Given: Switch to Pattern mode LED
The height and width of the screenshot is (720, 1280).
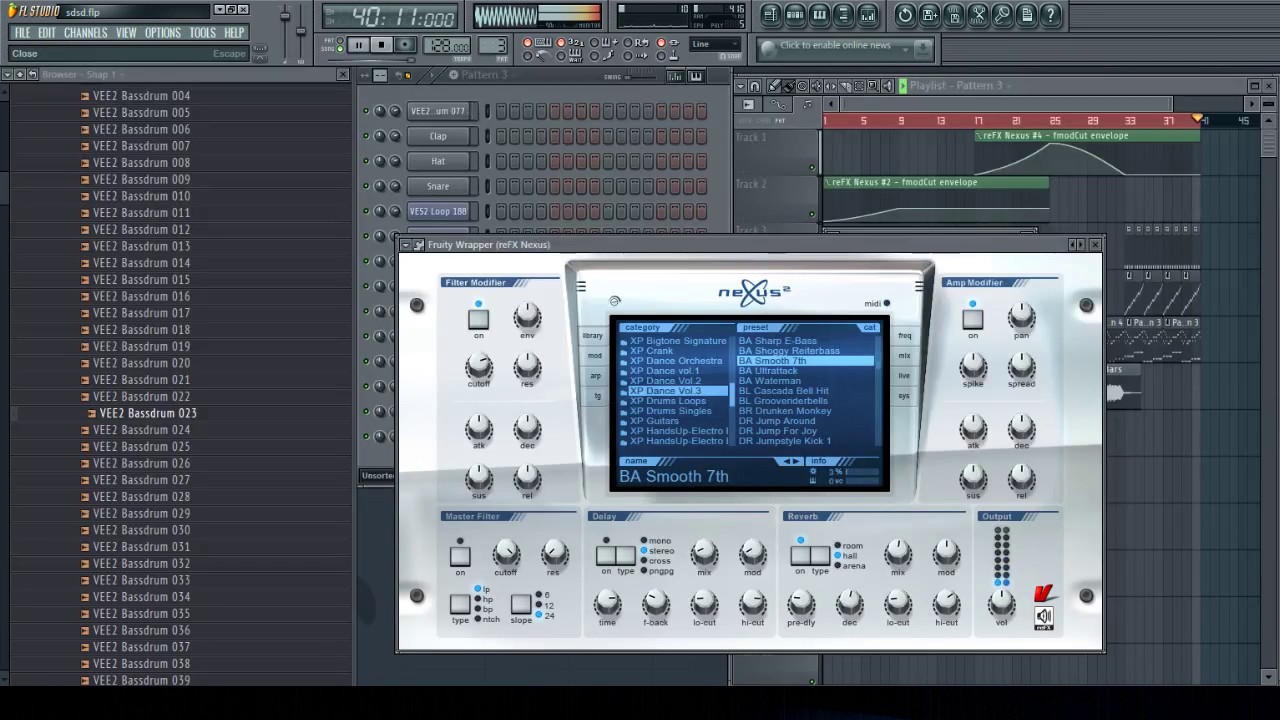Looking at the screenshot, I should [340, 40].
